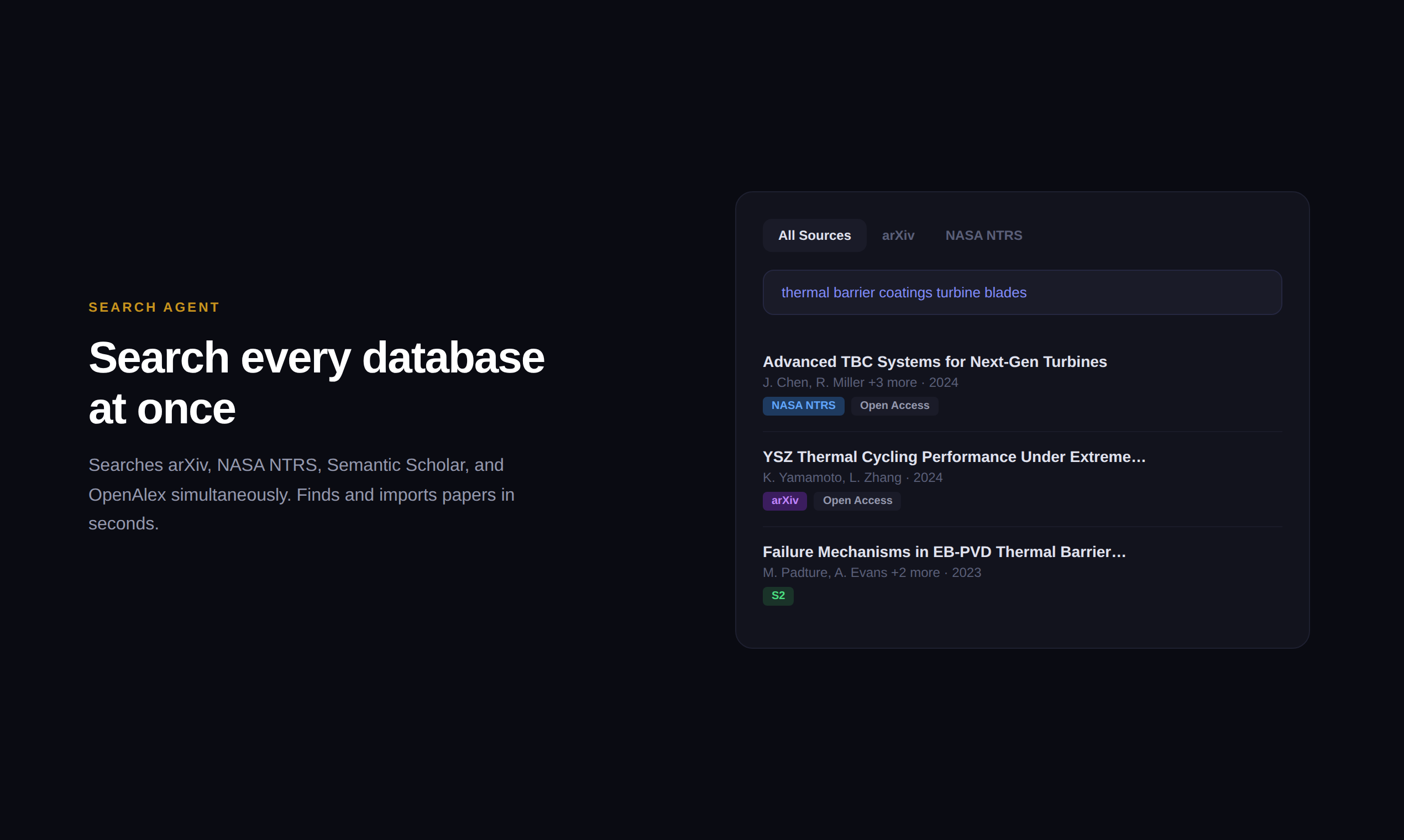Click the SEARCH AGENT section label
Viewport: 1404px width, 840px height.
click(154, 307)
